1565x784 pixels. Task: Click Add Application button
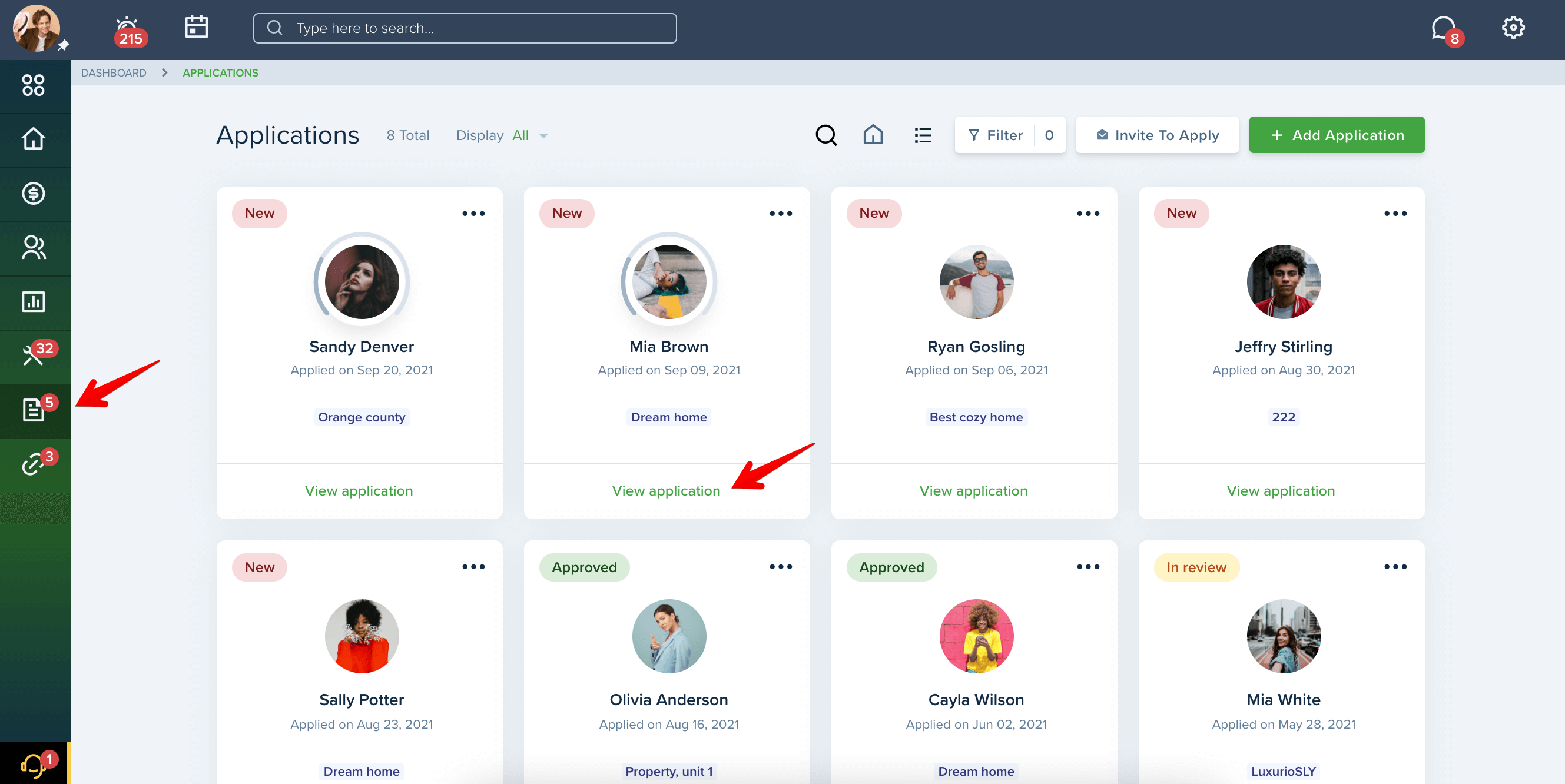(1337, 135)
